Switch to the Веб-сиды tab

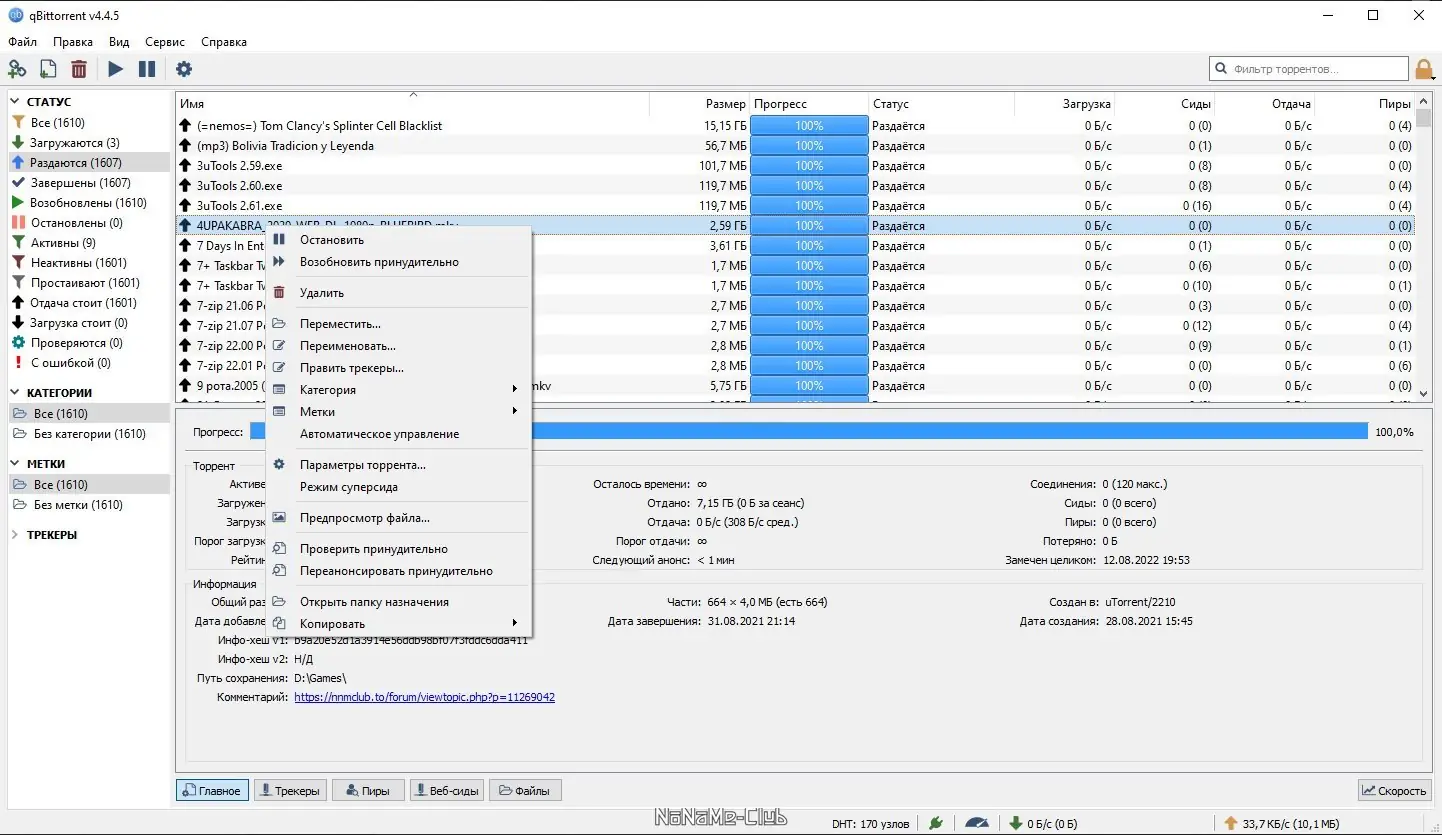click(x=446, y=790)
